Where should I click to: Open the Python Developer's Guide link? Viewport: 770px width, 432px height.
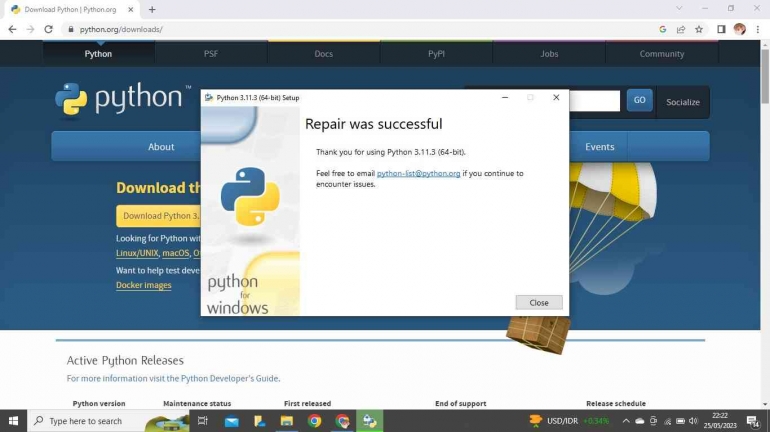pyautogui.click(x=230, y=378)
